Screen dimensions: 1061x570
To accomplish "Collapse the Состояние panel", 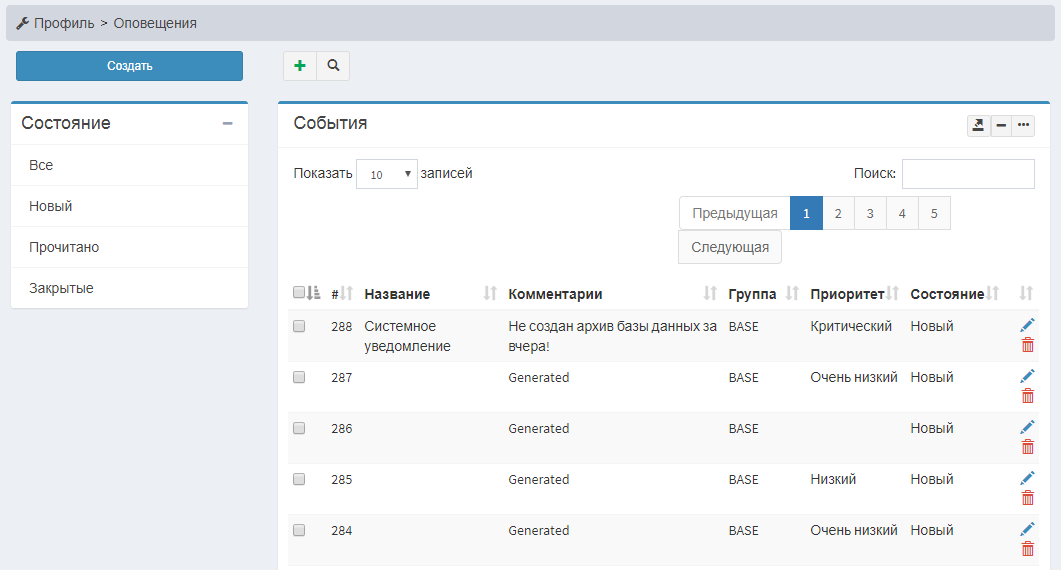I will pos(227,124).
